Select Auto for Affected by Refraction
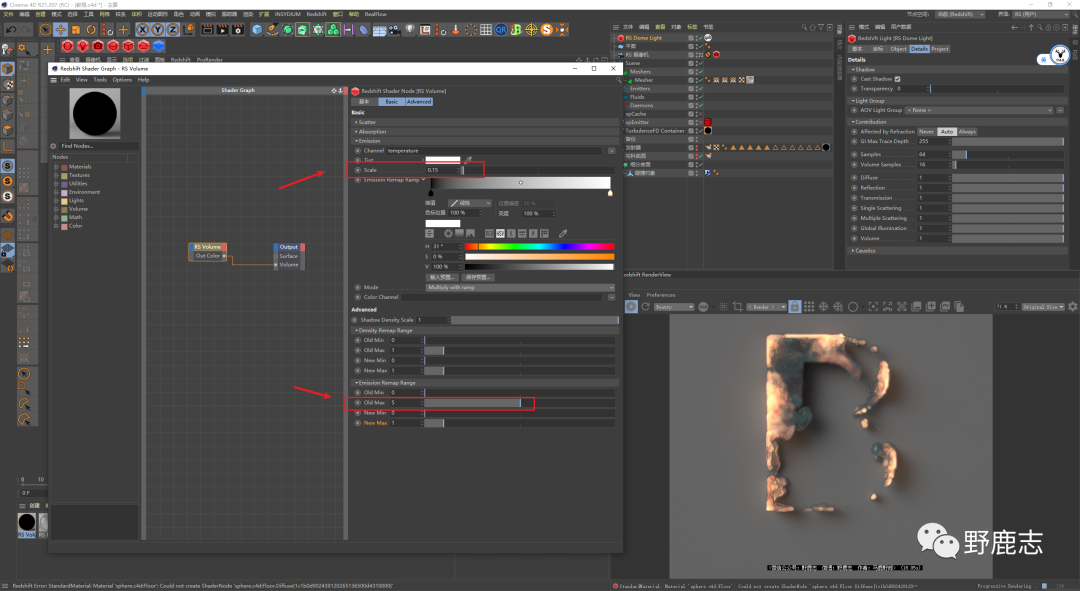 pos(947,132)
